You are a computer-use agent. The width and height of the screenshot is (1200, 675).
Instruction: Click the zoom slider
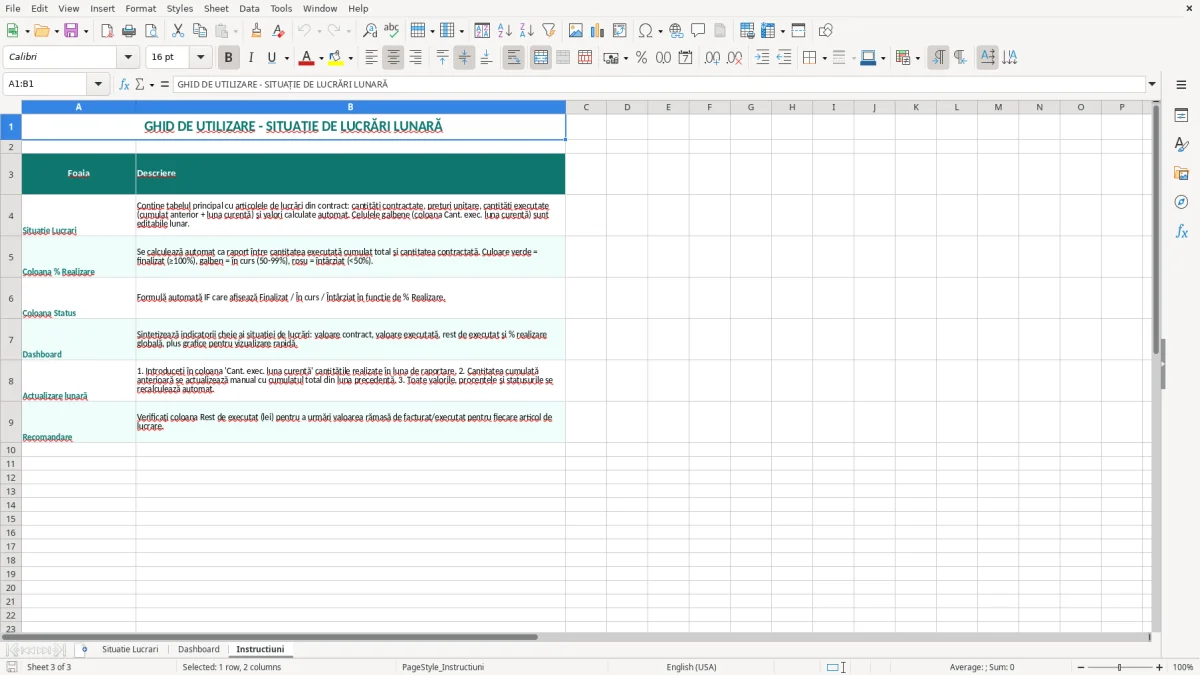(1119, 667)
